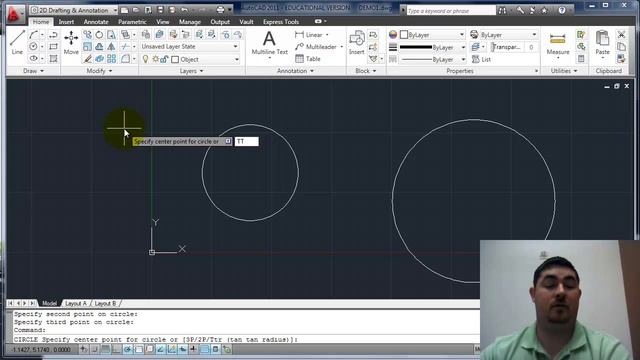Open the ByLayer plot style dropdown
This screenshot has height=360, width=640.
[x=503, y=35]
